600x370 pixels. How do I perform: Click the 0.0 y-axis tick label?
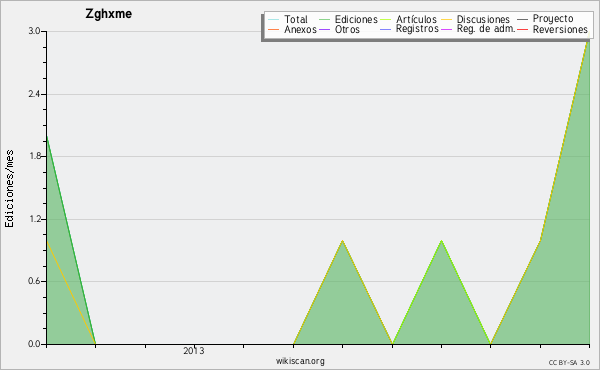tap(34, 344)
